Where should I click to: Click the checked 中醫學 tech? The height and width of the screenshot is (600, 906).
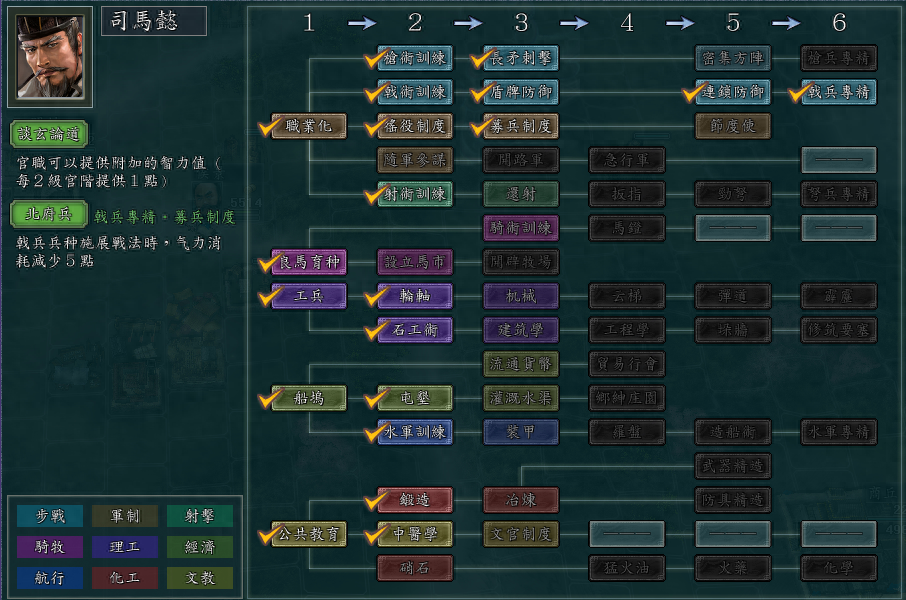point(415,534)
